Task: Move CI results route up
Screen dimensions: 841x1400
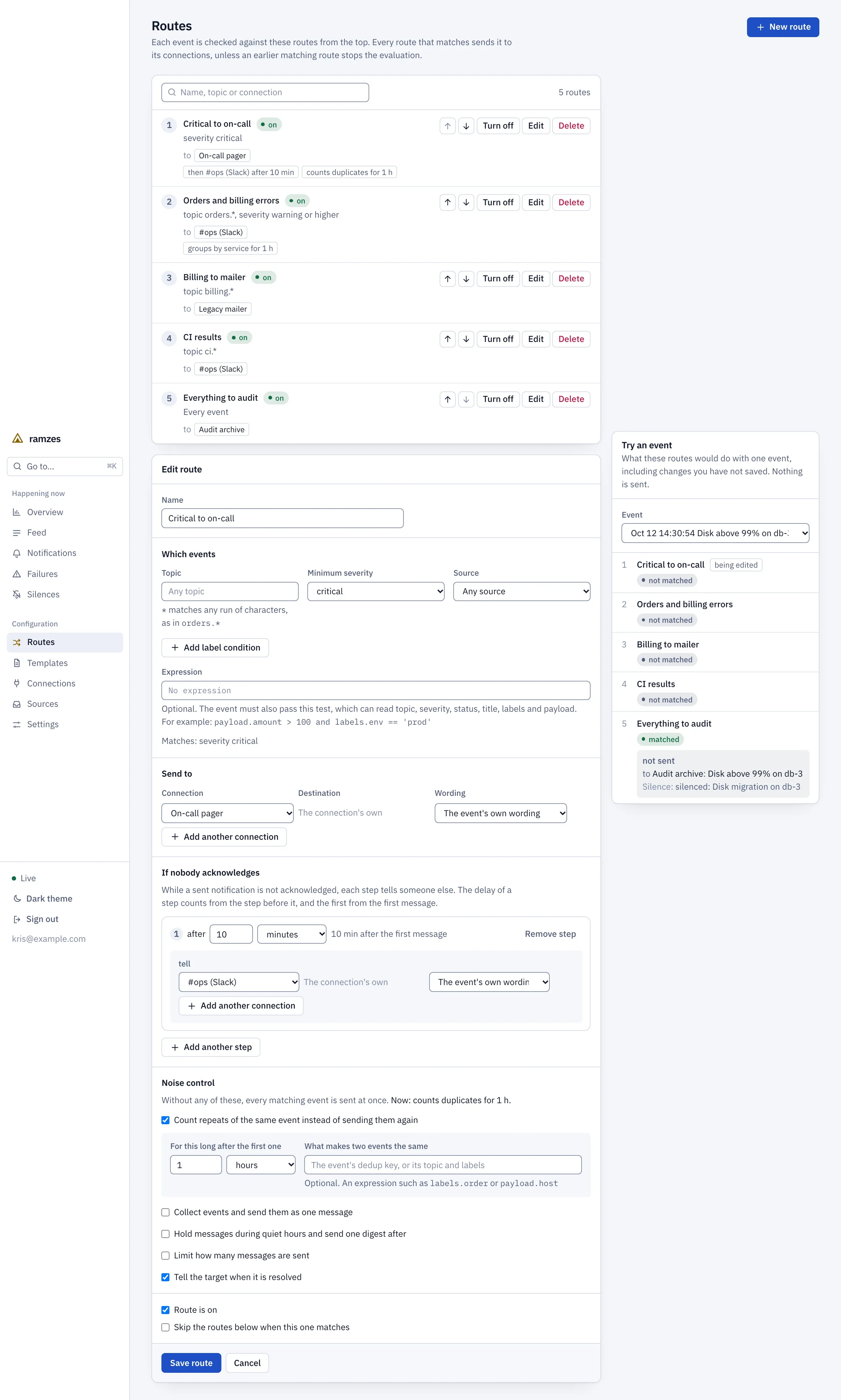Action: [x=448, y=339]
